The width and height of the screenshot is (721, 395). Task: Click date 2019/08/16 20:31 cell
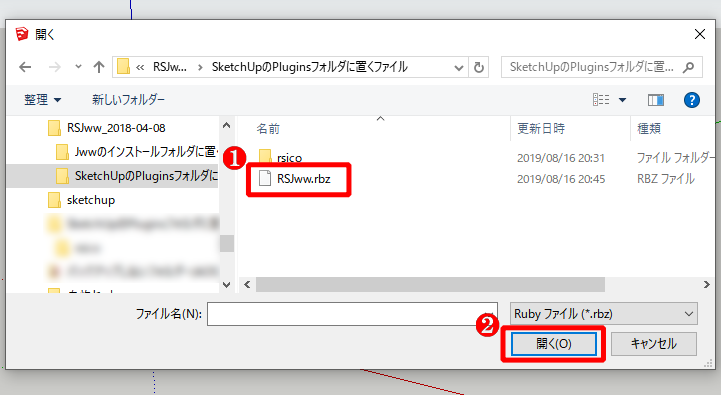tap(561, 158)
